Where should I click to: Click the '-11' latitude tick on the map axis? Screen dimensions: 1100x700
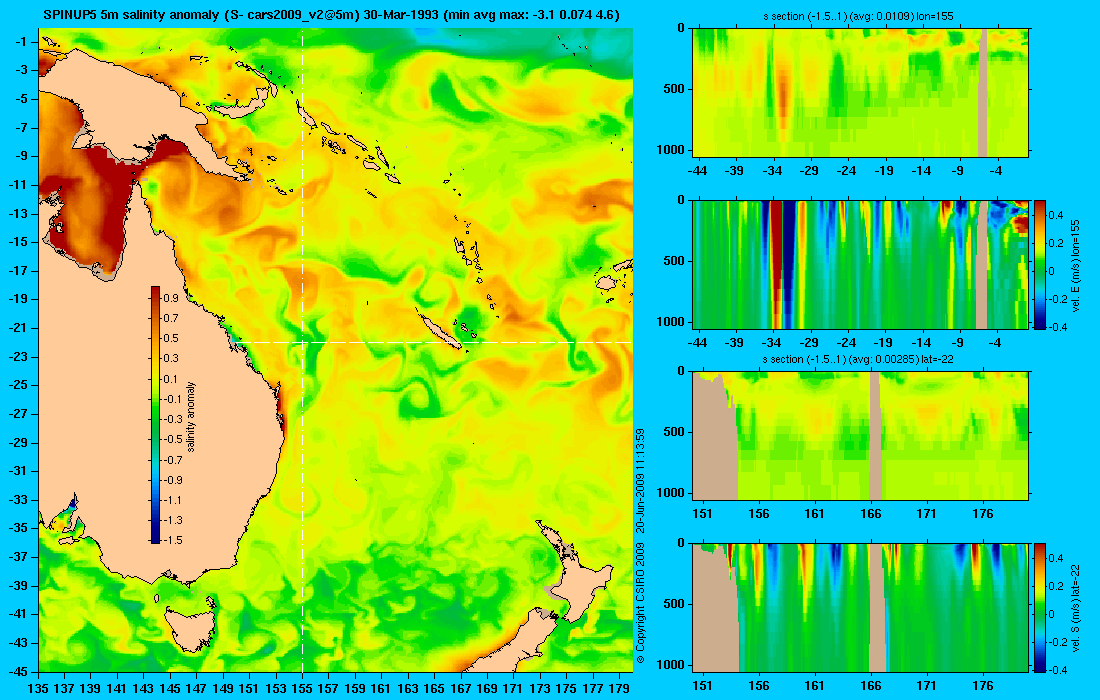pyautogui.click(x=18, y=185)
